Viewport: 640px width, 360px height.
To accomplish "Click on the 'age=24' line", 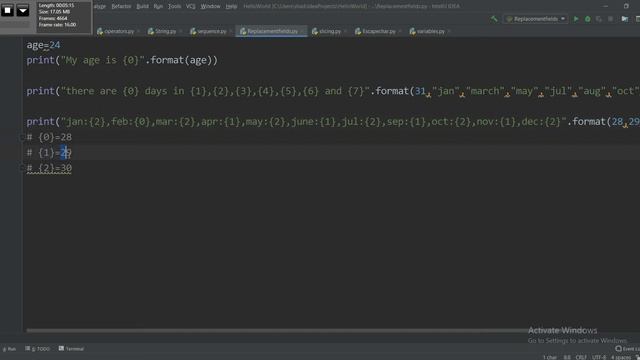I will pyautogui.click(x=43, y=45).
